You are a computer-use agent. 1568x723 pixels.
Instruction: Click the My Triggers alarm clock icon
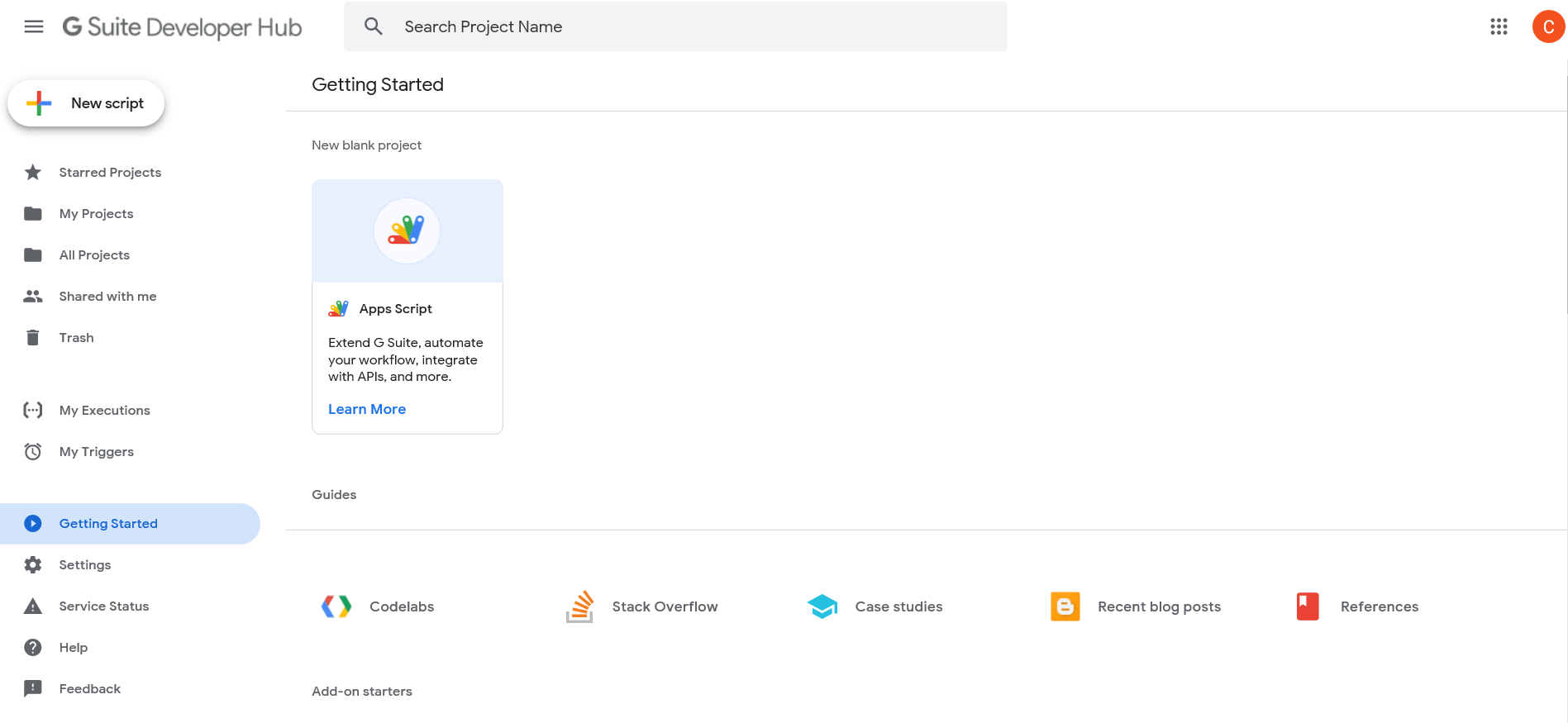[33, 451]
